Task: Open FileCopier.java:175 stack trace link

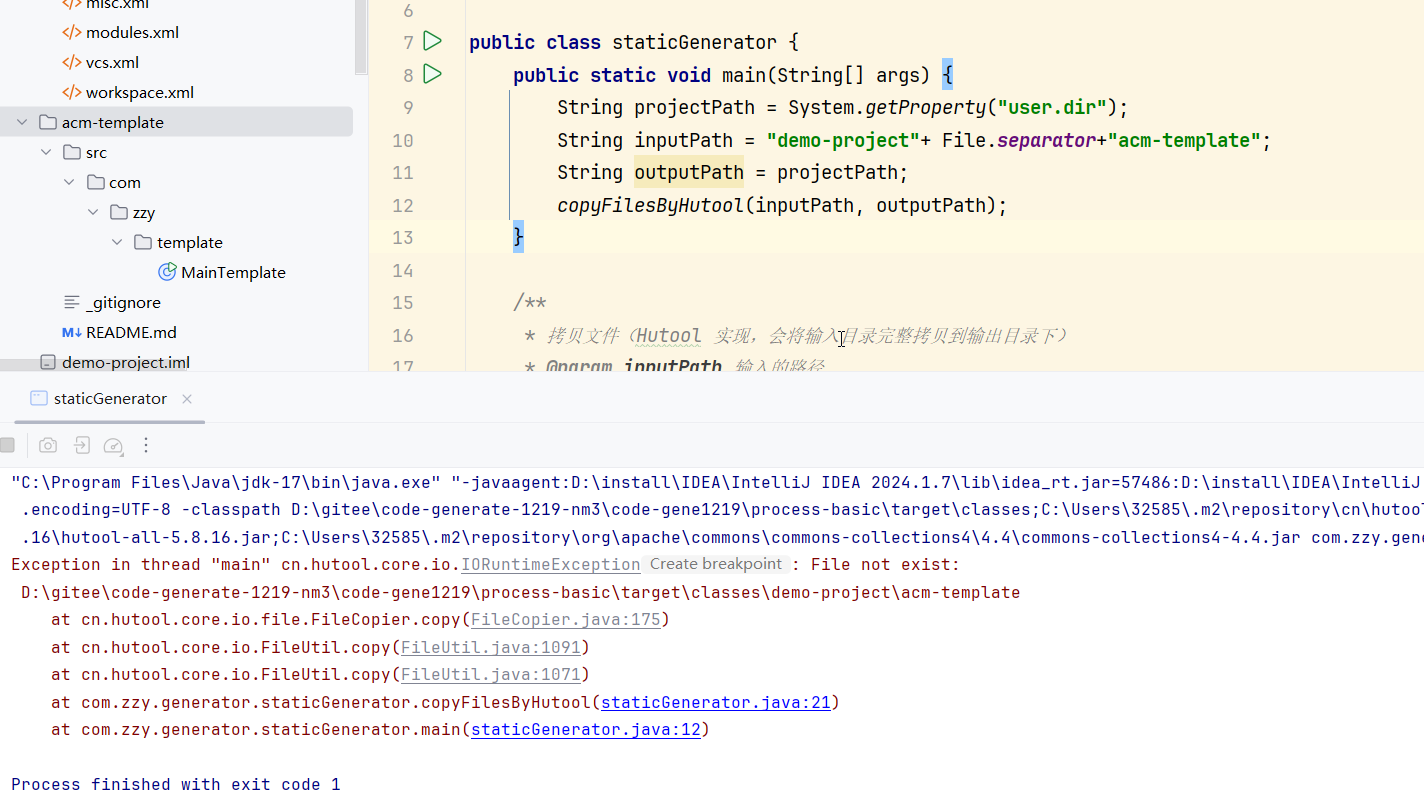Action: pyautogui.click(x=566, y=620)
